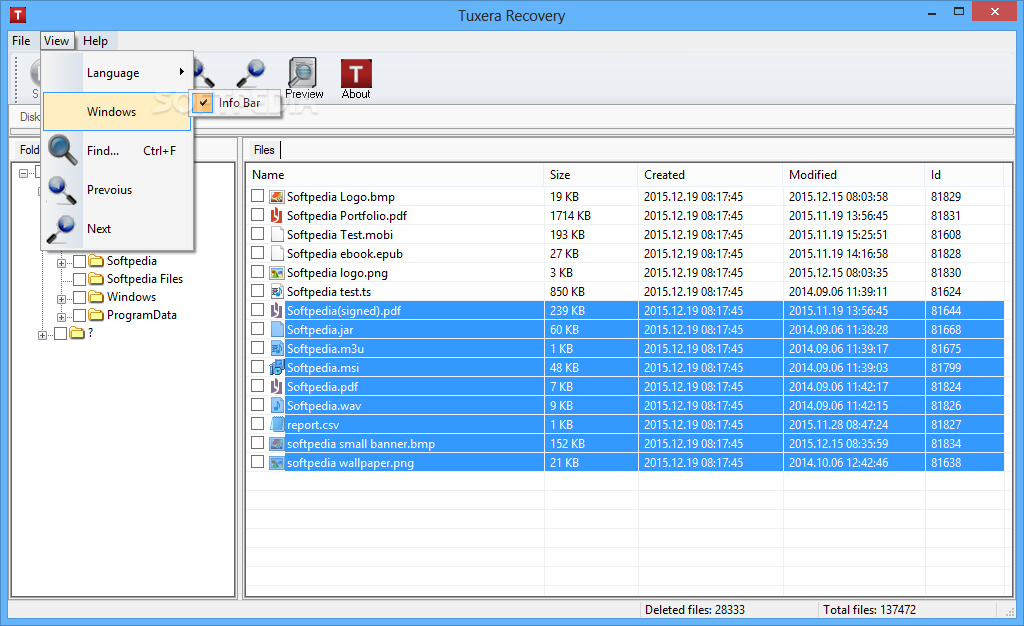Close the View menu
This screenshot has height=626, width=1024.
click(x=57, y=40)
